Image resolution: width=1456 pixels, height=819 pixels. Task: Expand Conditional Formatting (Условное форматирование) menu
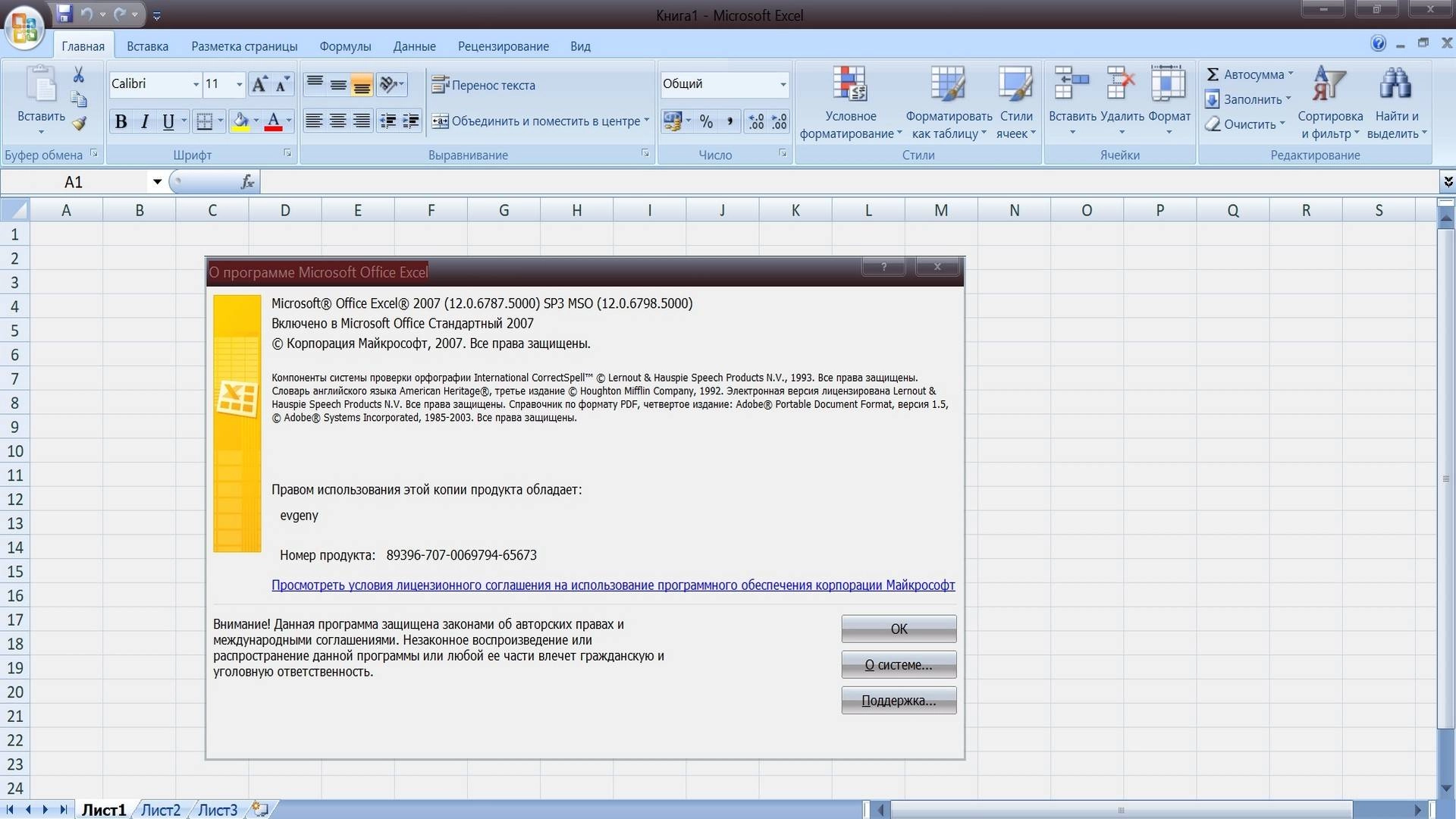pos(850,103)
